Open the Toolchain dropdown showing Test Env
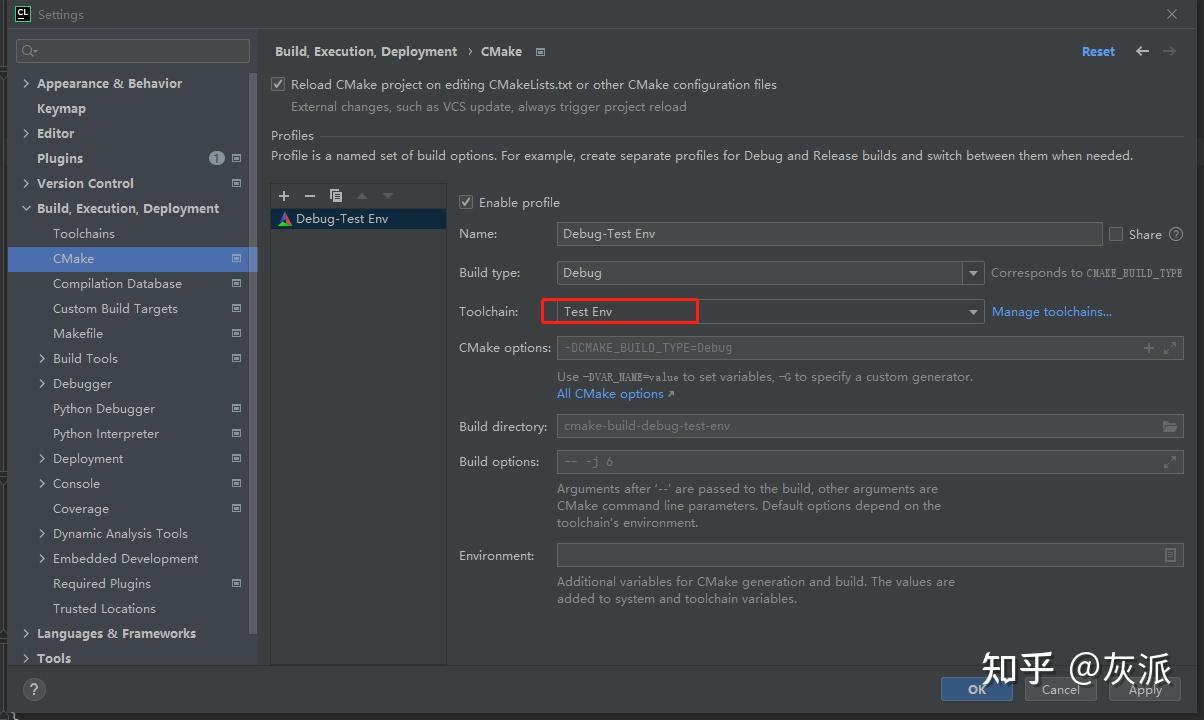This screenshot has width=1204, height=720. click(x=973, y=312)
